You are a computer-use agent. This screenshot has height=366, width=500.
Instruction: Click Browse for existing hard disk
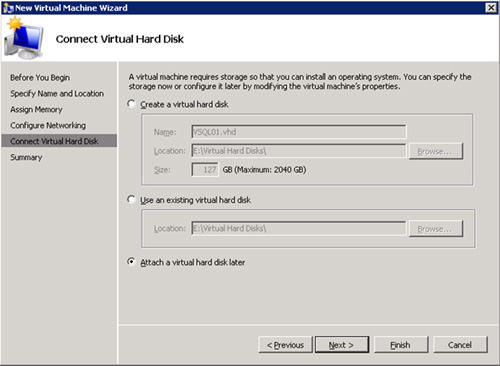pos(436,229)
